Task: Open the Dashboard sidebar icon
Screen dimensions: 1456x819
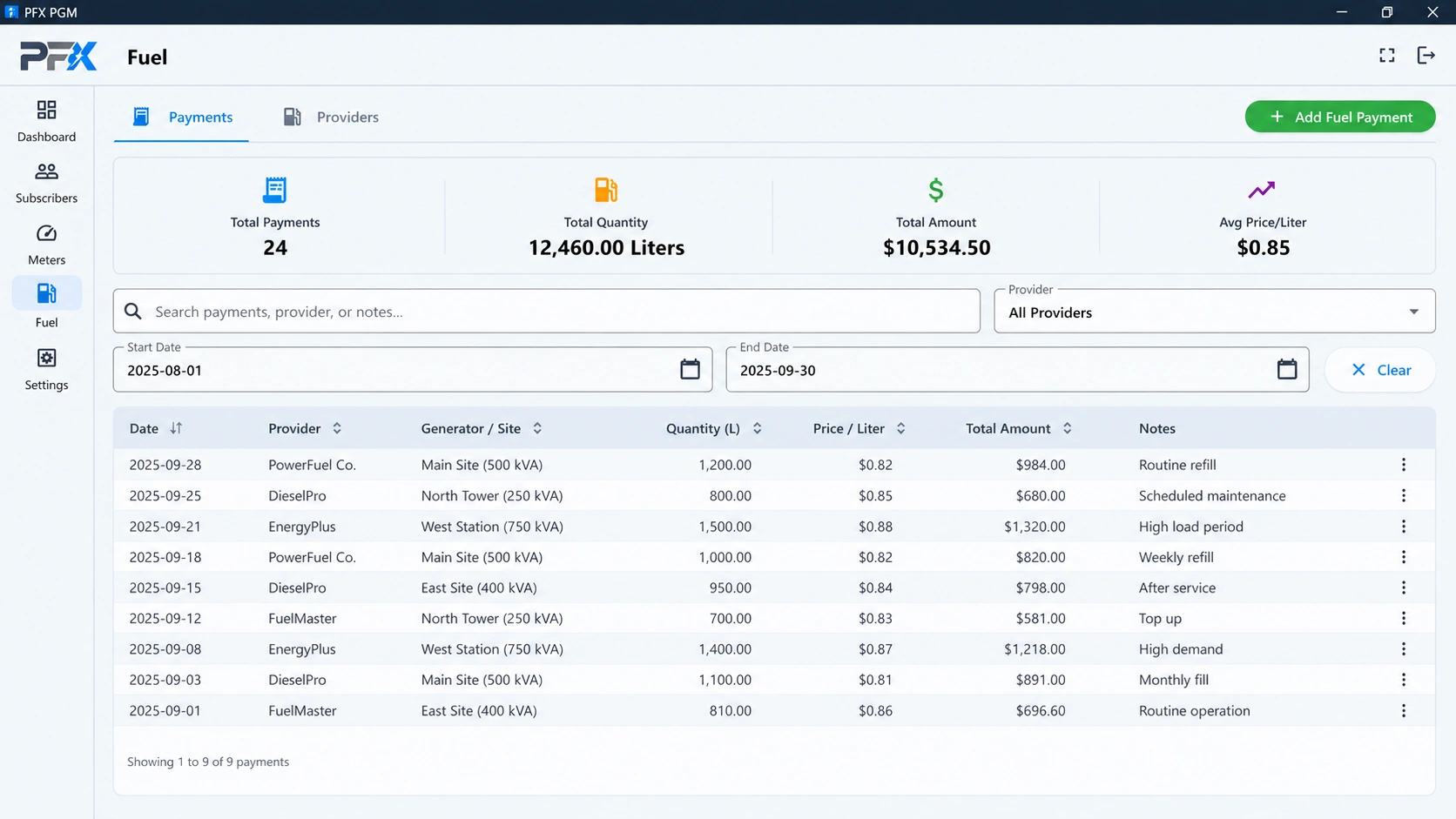Action: click(x=46, y=110)
